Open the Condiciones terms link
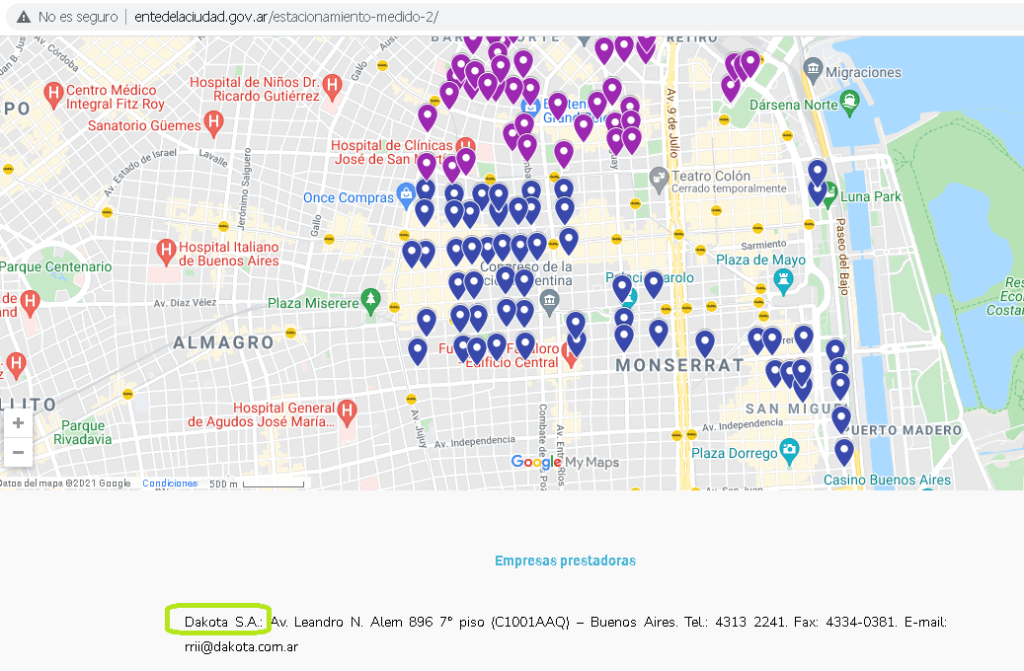Screen dimensions: 1024x671 click(x=169, y=483)
